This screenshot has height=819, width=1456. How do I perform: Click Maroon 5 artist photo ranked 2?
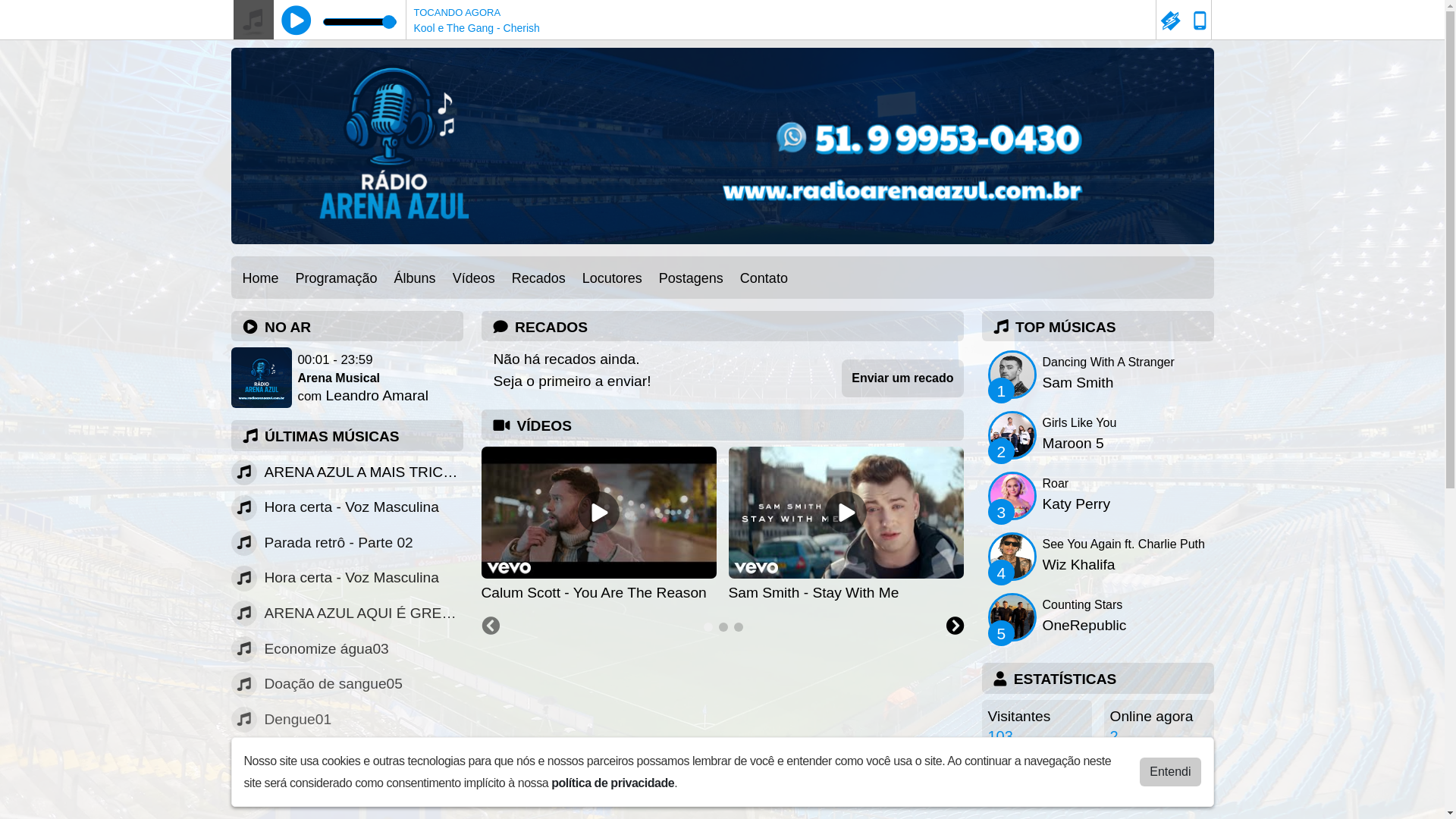click(x=1012, y=435)
